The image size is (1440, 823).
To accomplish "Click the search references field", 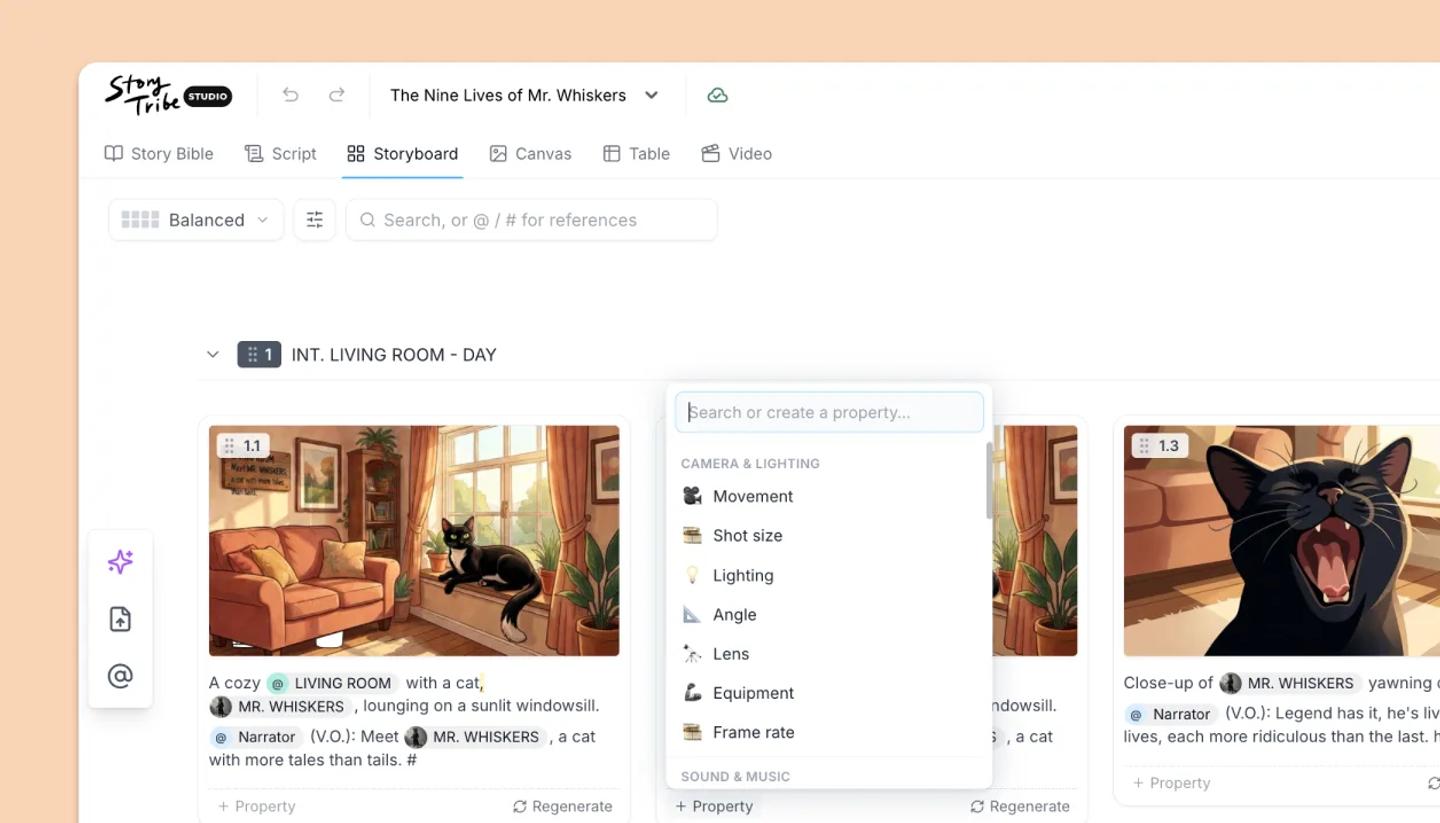I will point(531,220).
